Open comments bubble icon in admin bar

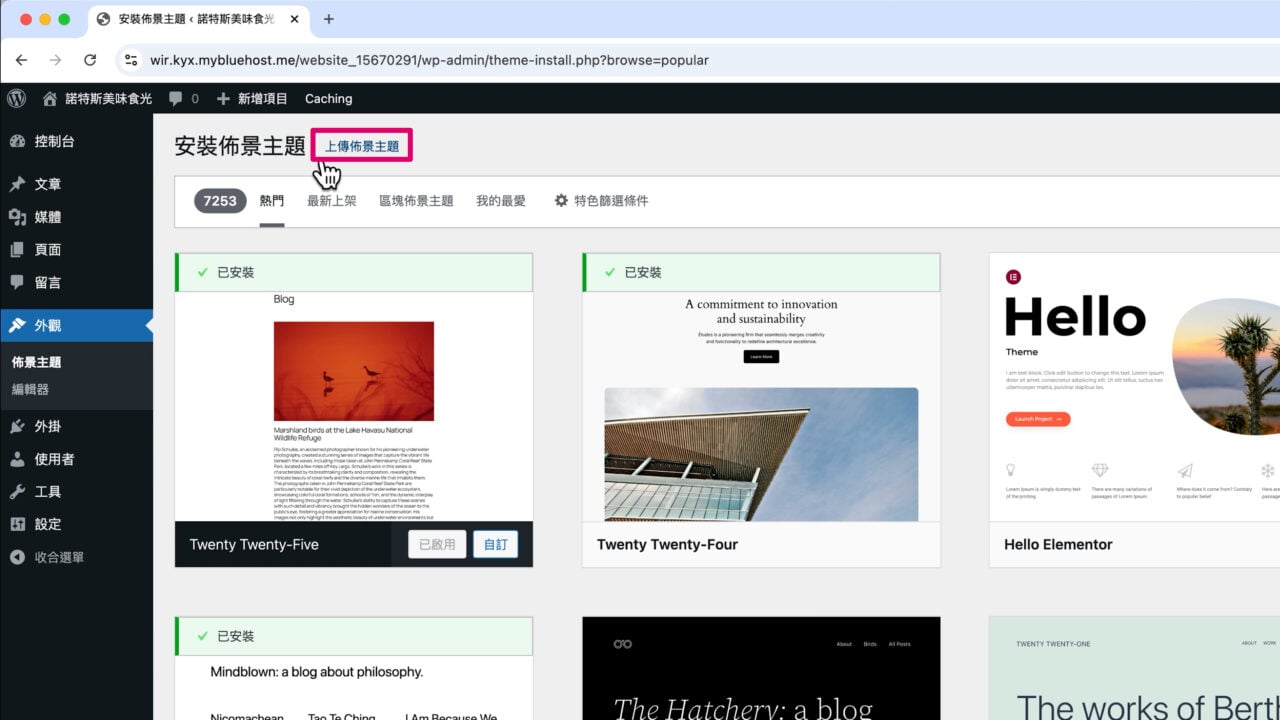pos(176,99)
